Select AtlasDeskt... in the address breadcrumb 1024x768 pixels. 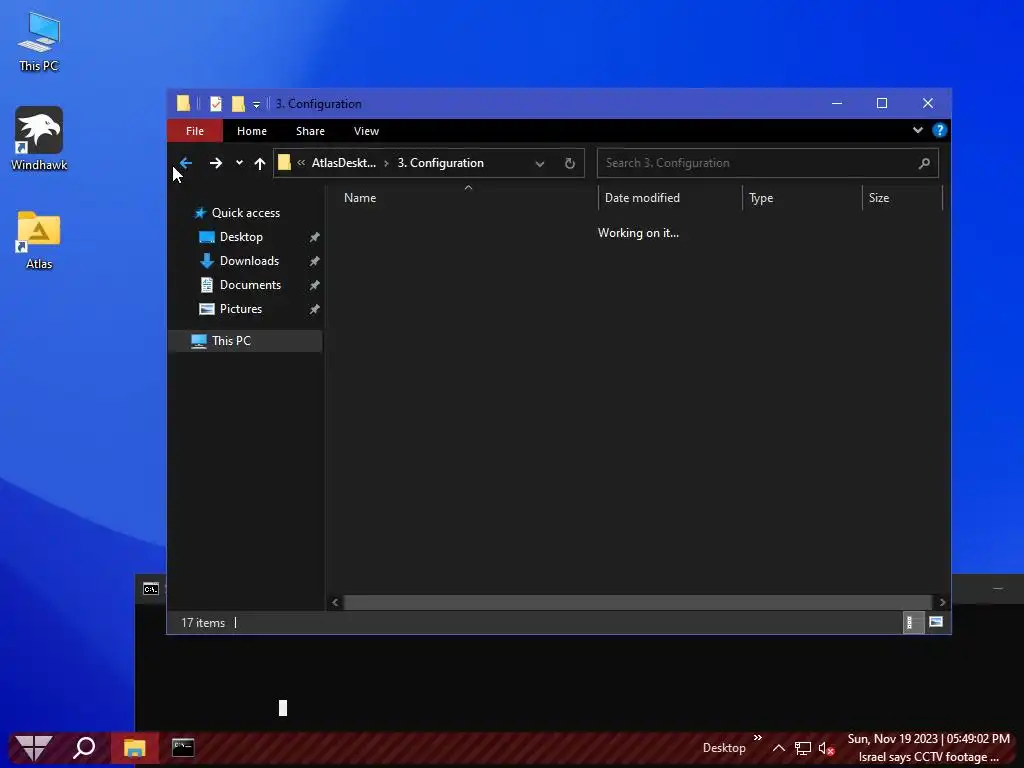point(344,163)
